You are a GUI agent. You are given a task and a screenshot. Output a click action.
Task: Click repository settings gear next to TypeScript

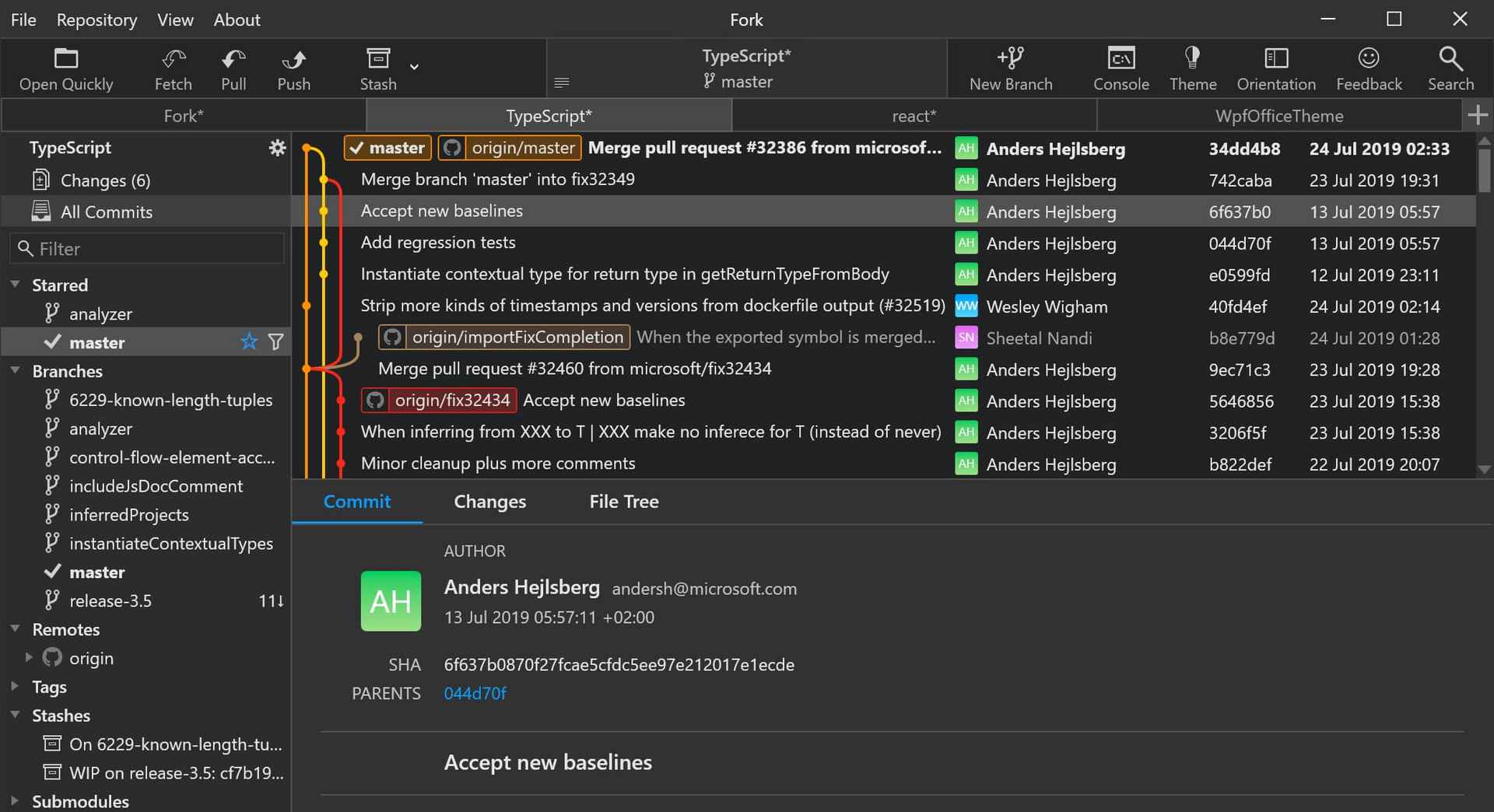[277, 148]
